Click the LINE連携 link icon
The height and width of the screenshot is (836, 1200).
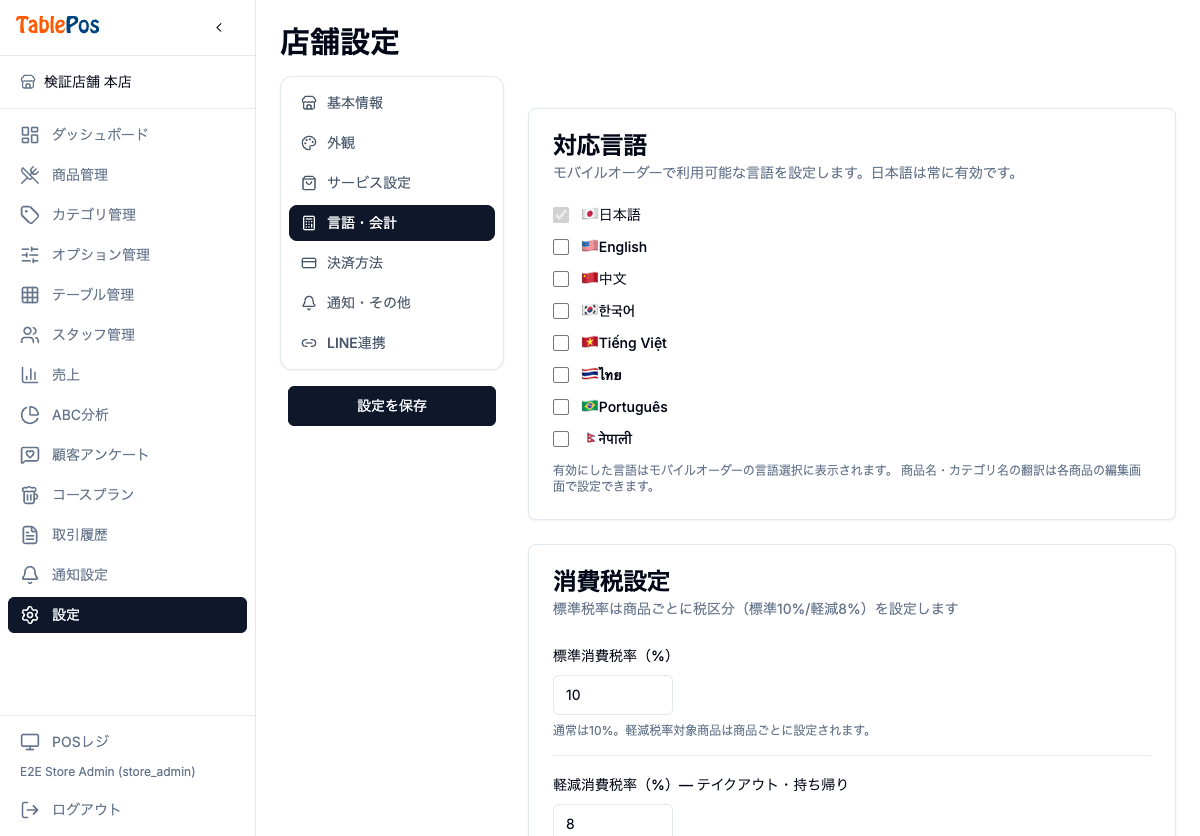click(309, 343)
